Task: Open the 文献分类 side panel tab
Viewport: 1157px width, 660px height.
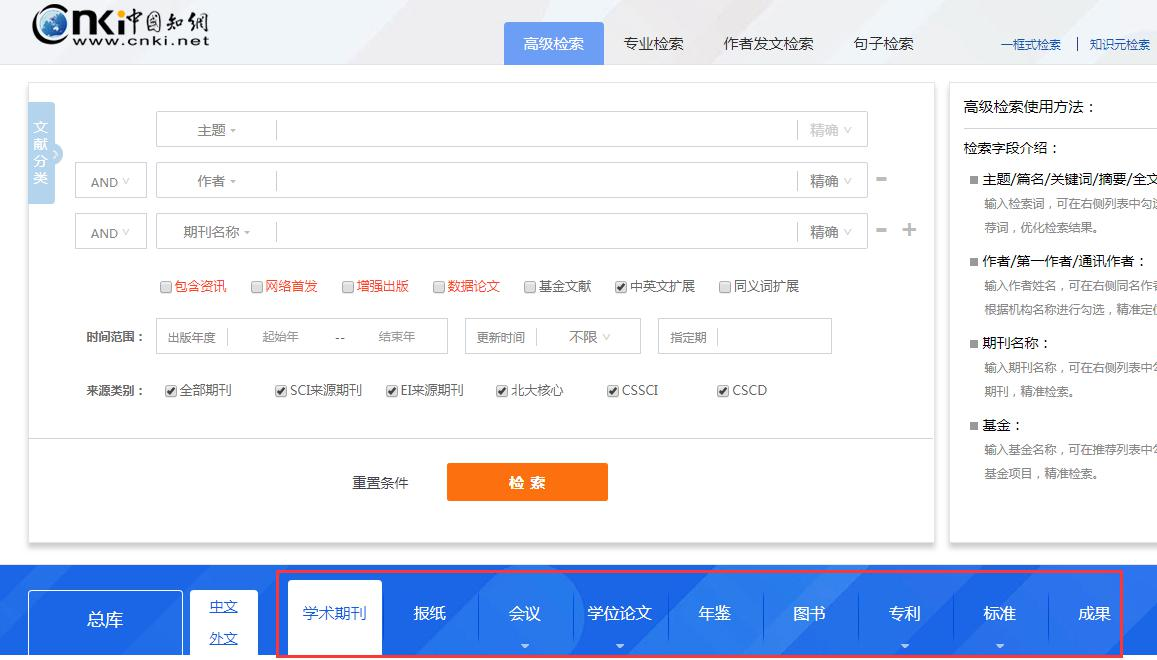Action: click(x=40, y=152)
